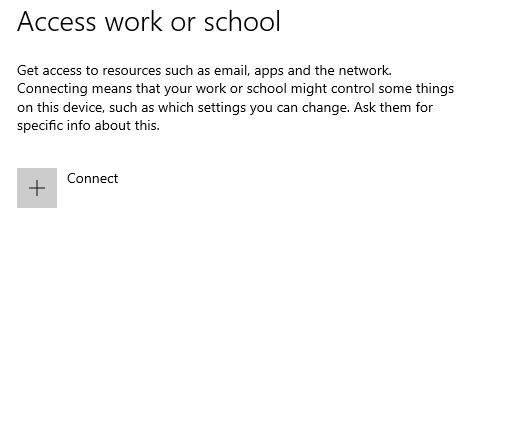Image resolution: width=527 pixels, height=430 pixels.
Task: Click the word 'network.' in the description
Action: tap(365, 71)
